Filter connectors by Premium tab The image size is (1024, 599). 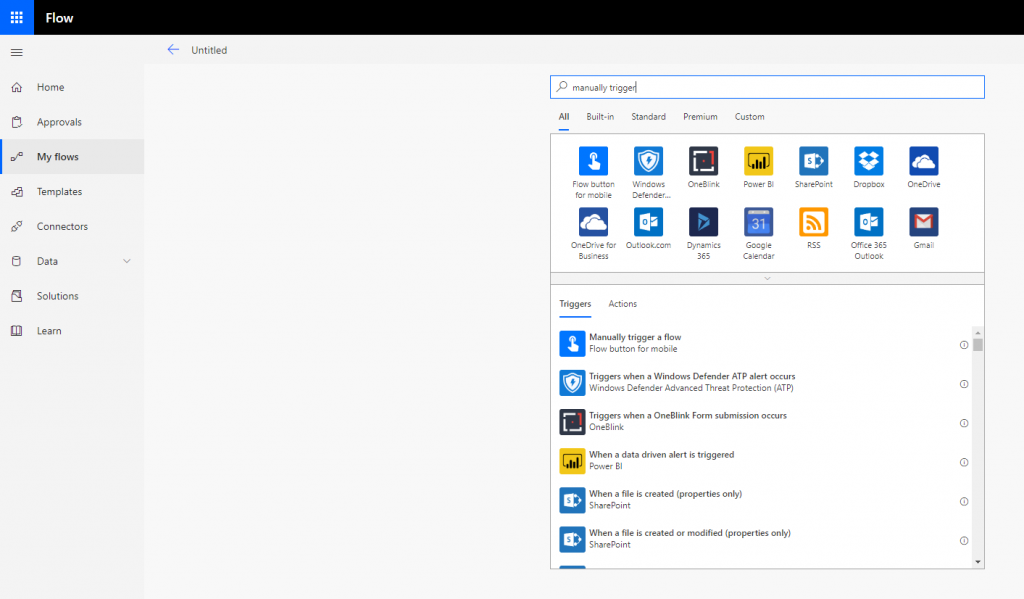700,117
